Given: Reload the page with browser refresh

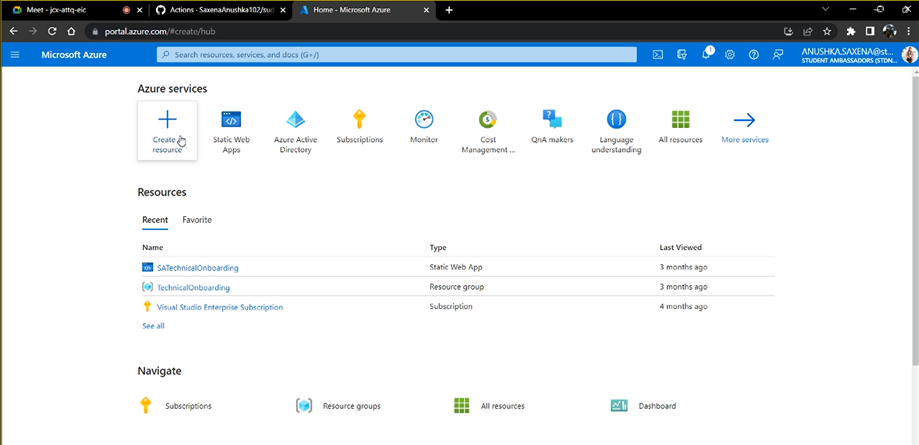Looking at the screenshot, I should pyautogui.click(x=52, y=31).
